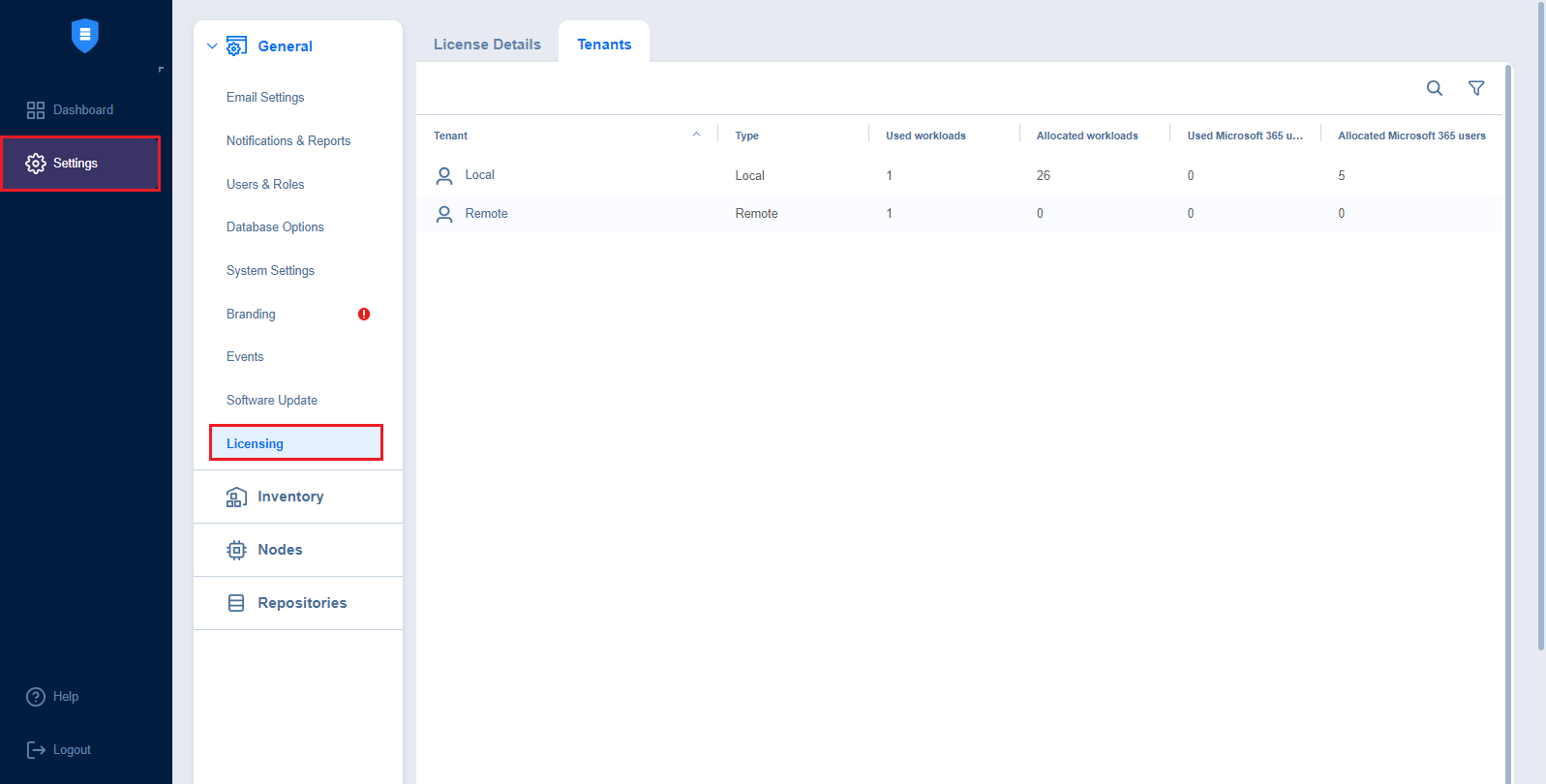This screenshot has height=784, width=1546.
Task: Open Software Update settings
Action: pos(272,401)
